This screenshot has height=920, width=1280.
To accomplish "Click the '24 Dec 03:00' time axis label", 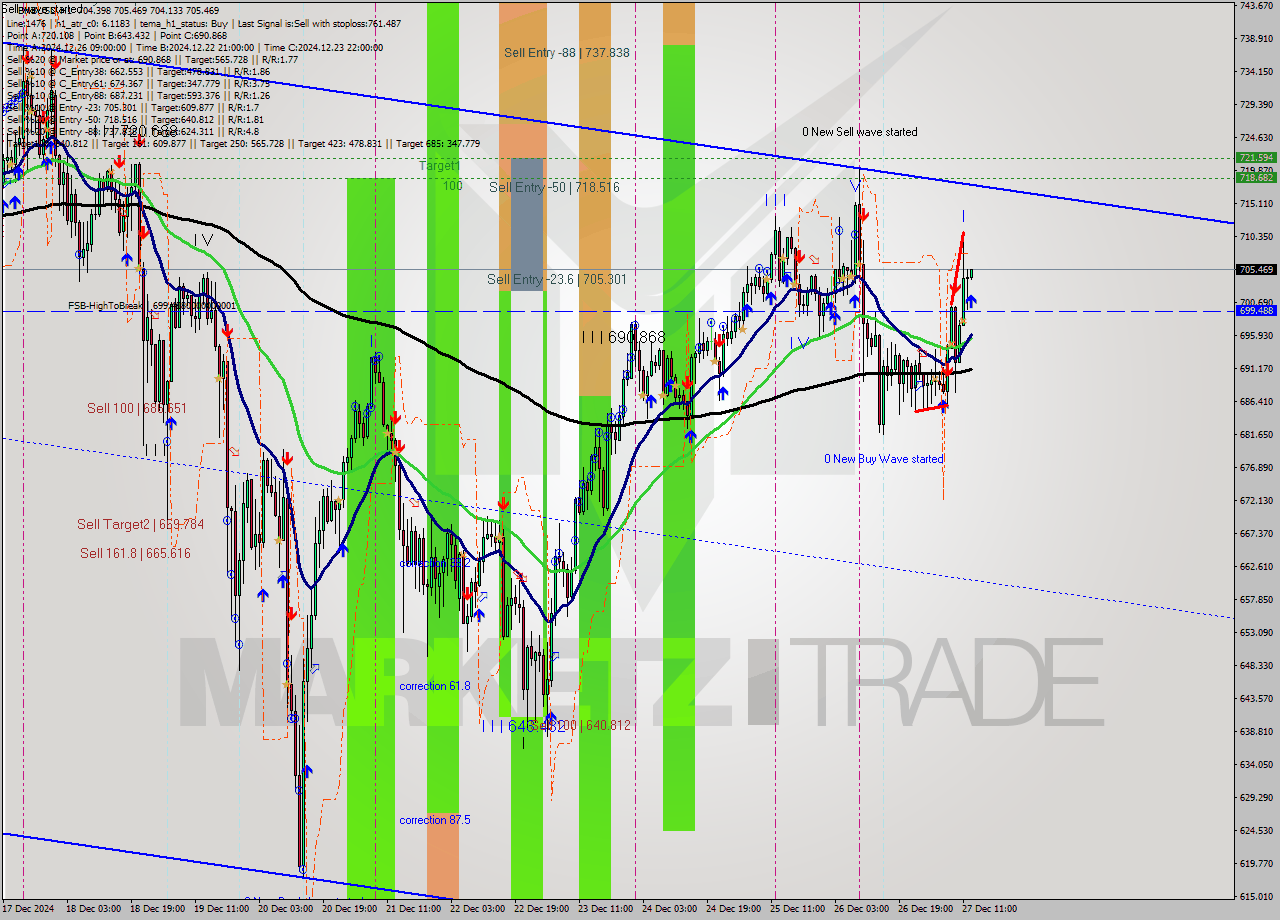I will [669, 909].
